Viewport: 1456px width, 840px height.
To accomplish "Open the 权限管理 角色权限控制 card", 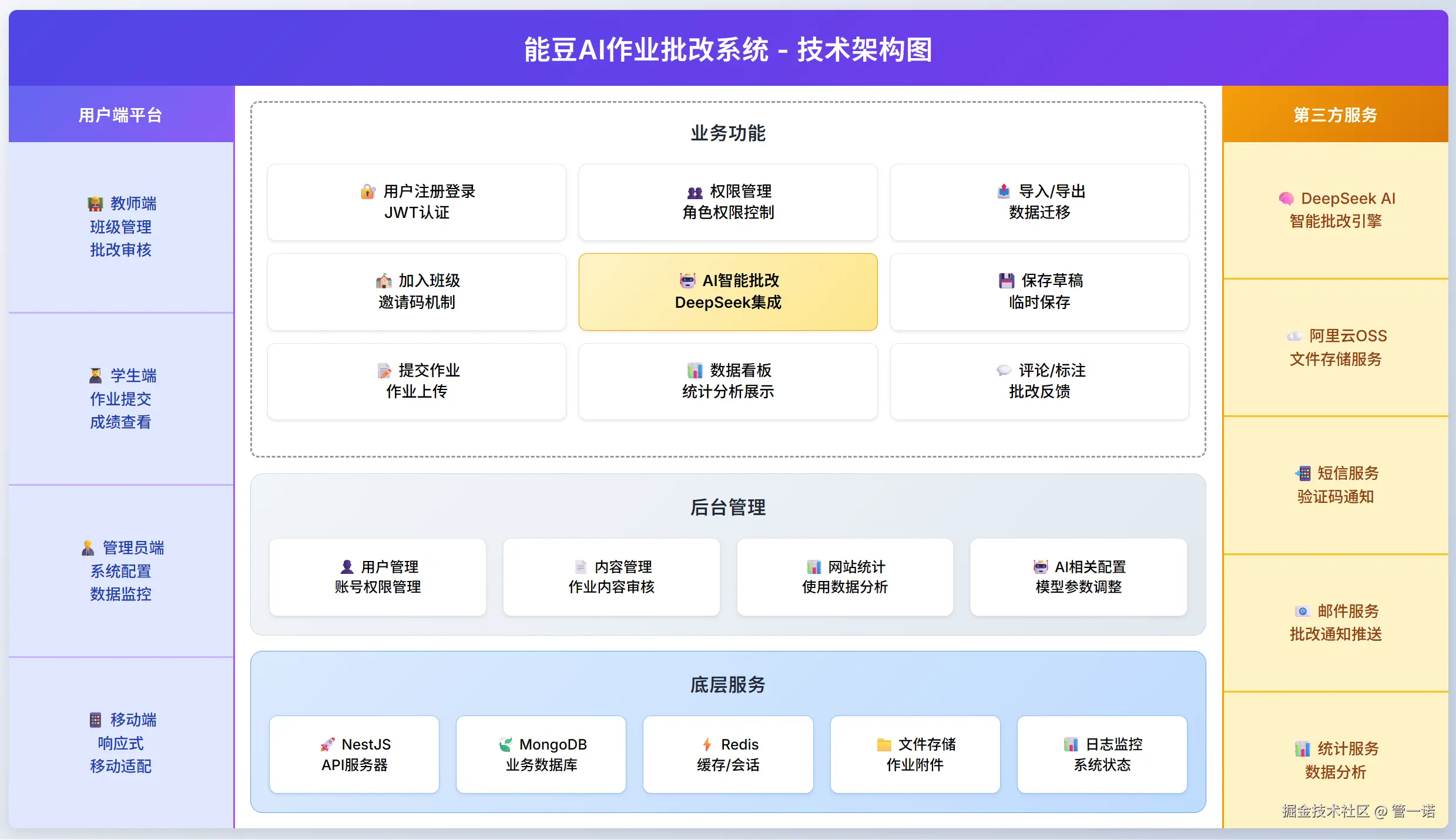I will click(727, 202).
